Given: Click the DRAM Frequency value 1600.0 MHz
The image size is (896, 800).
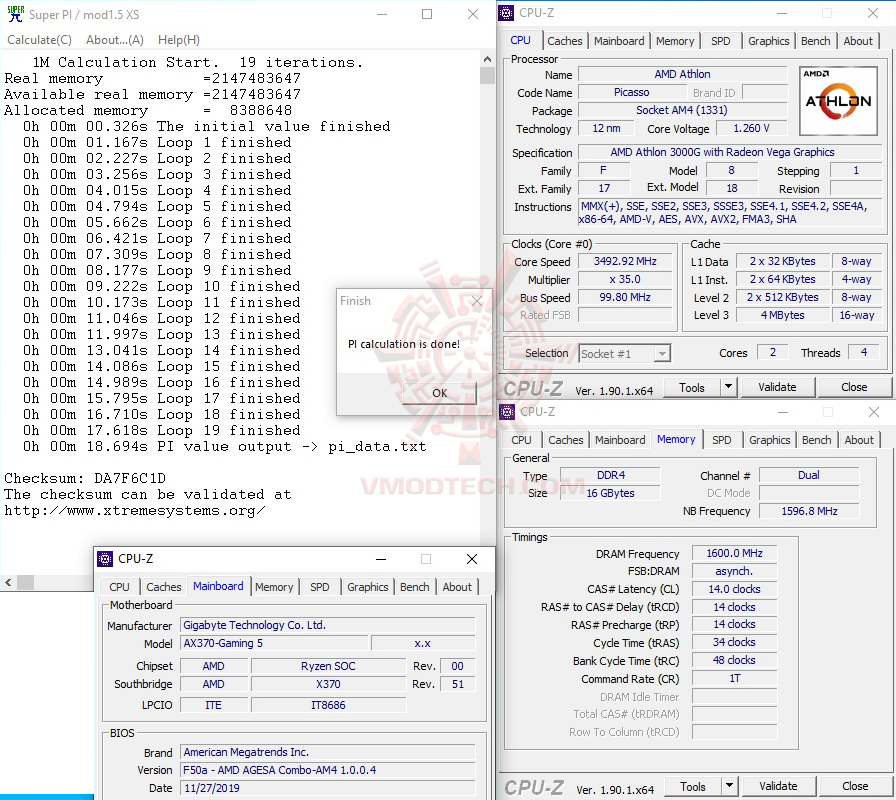Looking at the screenshot, I should (x=734, y=553).
